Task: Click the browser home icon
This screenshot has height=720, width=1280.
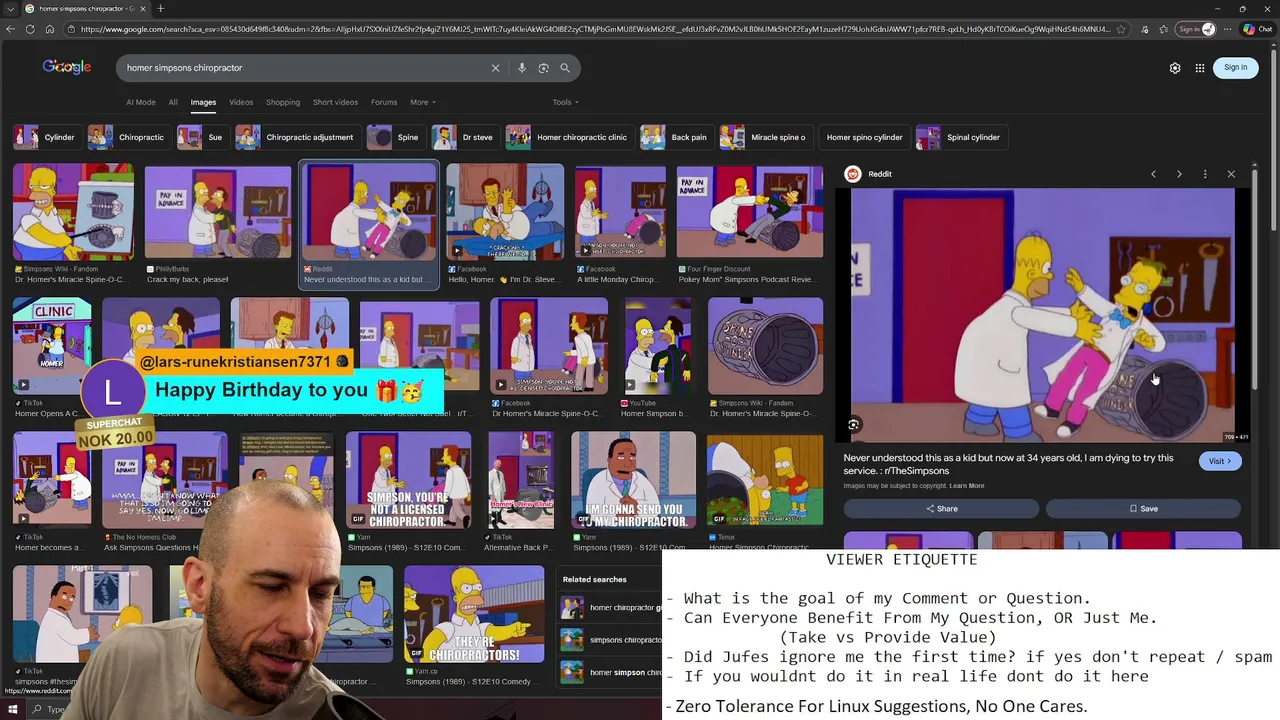Action: click(49, 29)
